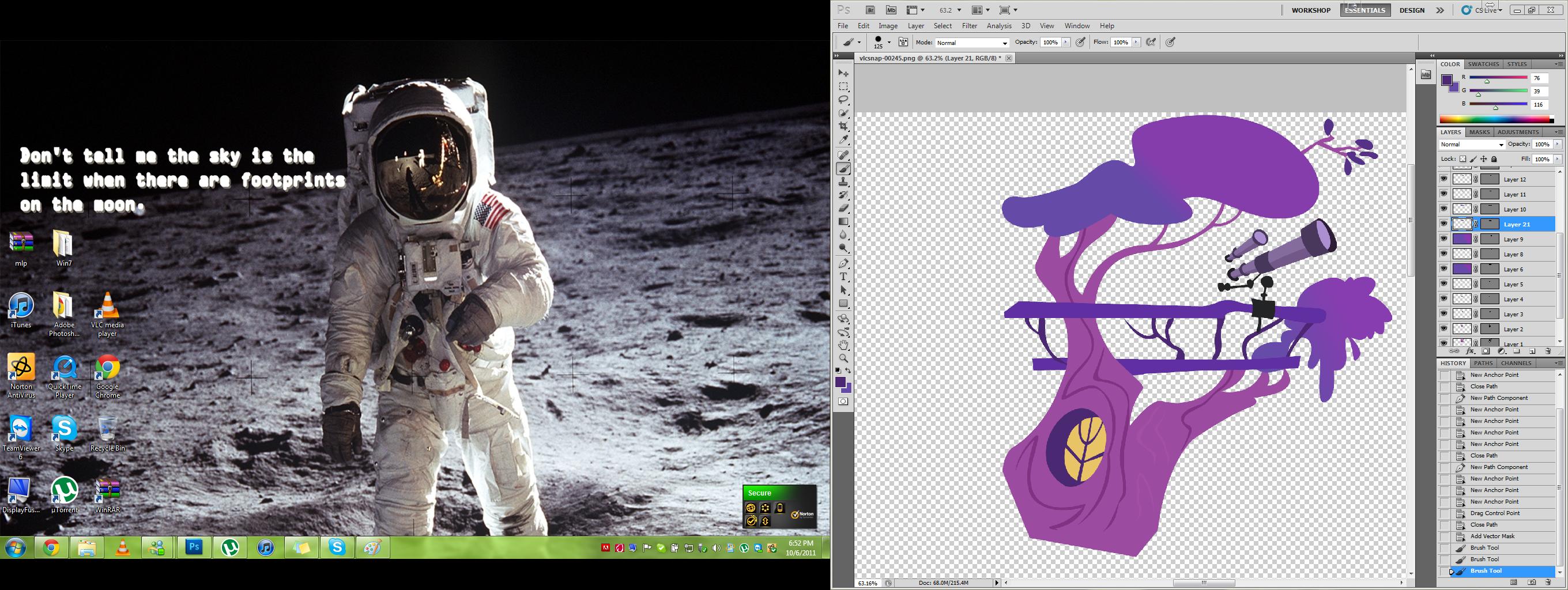Screen dimensions: 1568x590
Task: Click the foreground color swatch in toolbox
Action: [x=840, y=383]
